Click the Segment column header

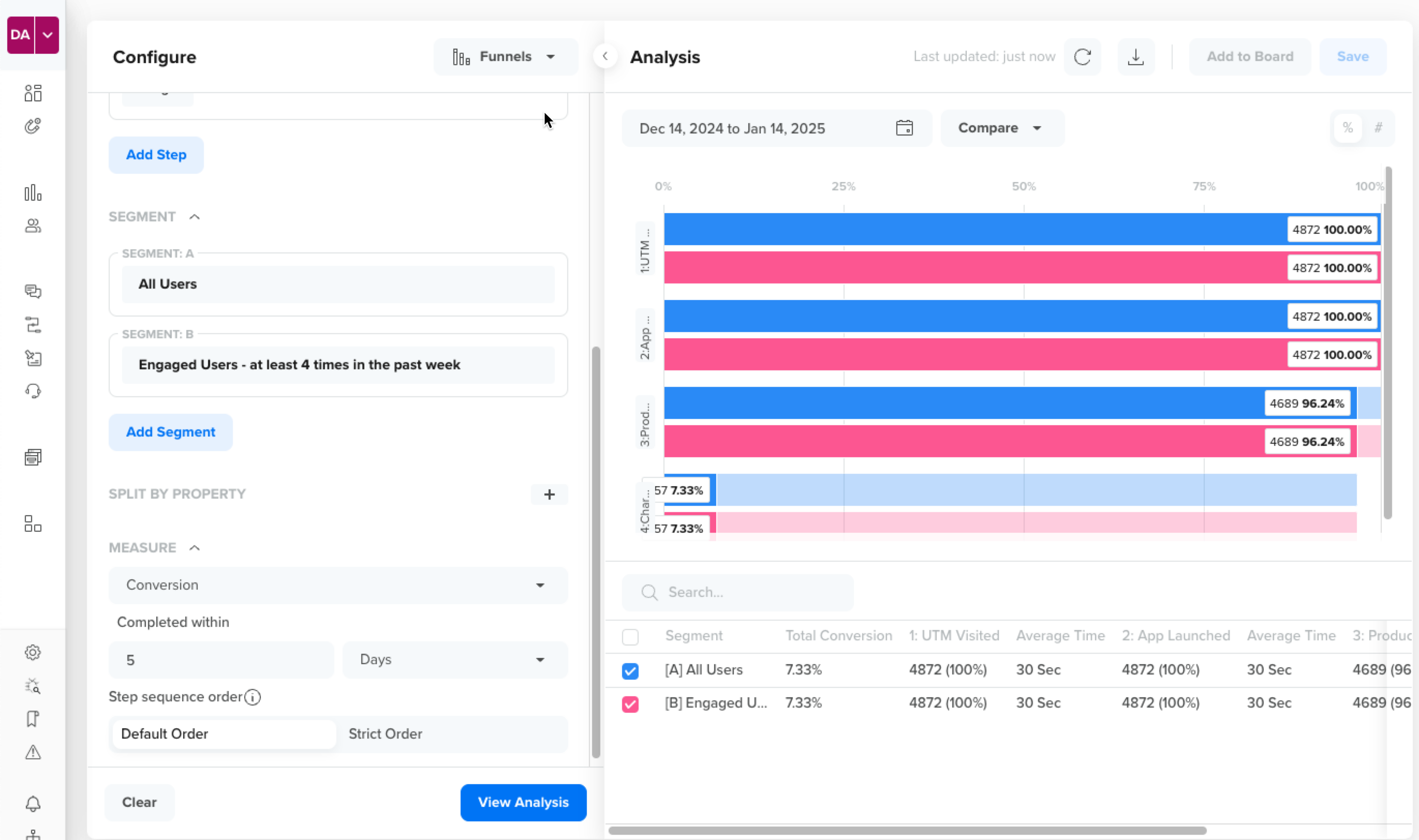(x=693, y=636)
